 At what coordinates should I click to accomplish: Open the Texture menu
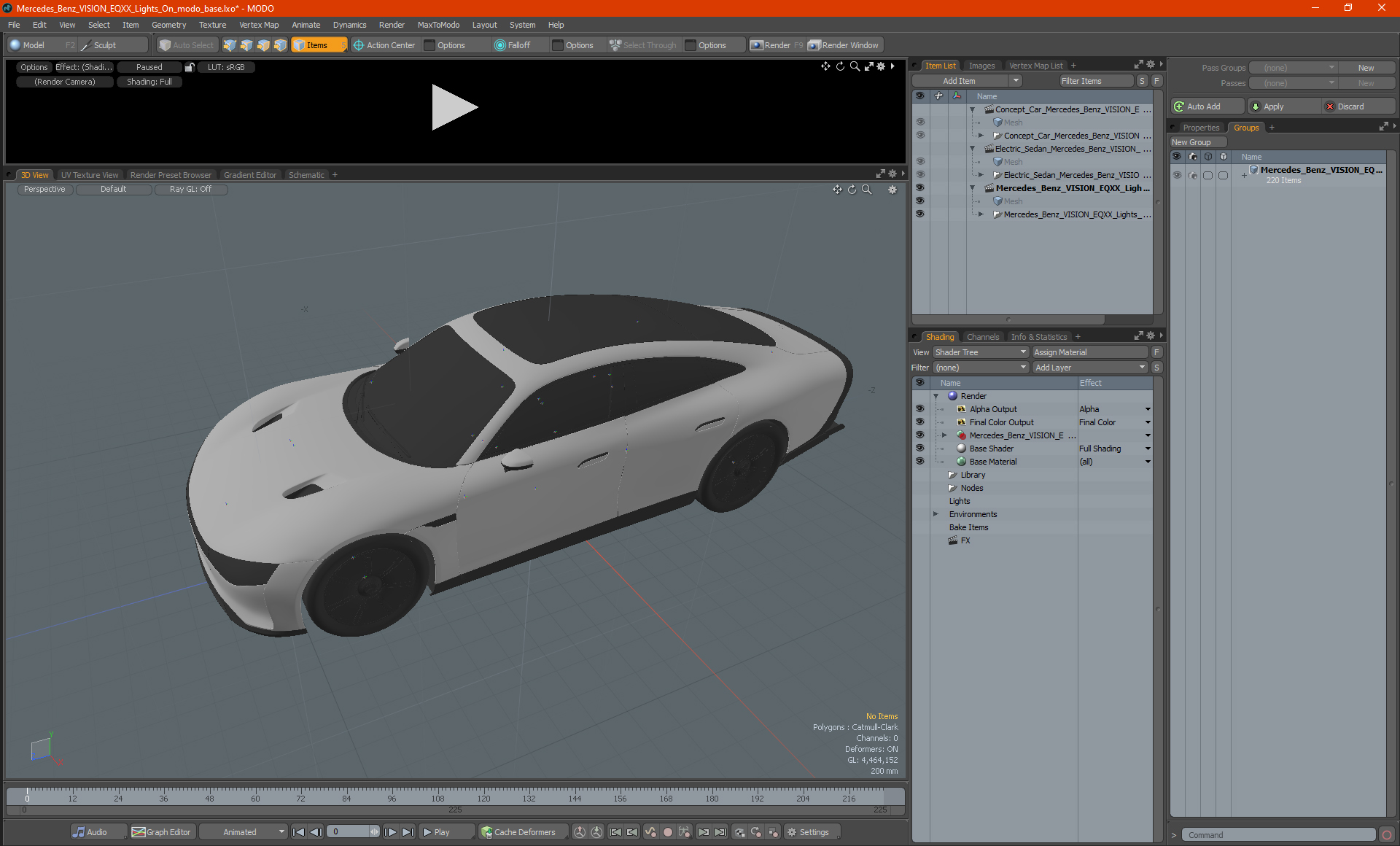pos(212,25)
